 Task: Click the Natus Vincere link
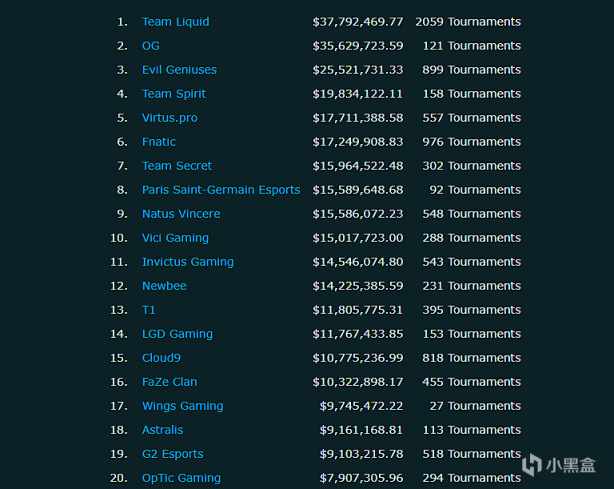(181, 214)
